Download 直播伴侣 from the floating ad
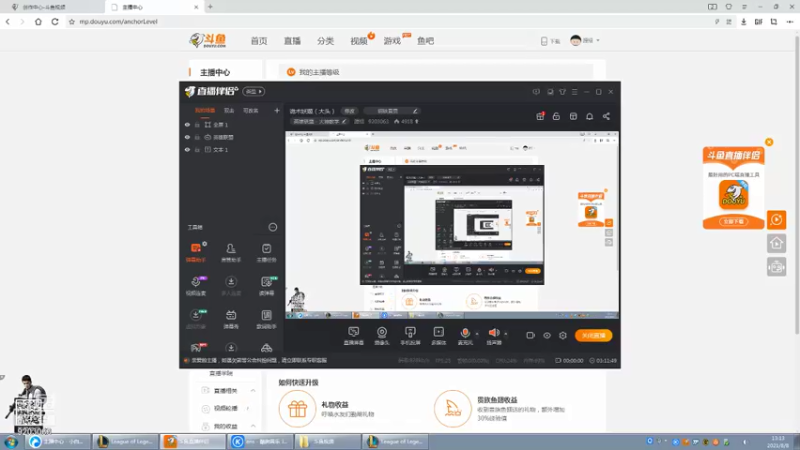The image size is (800, 450). 734,221
